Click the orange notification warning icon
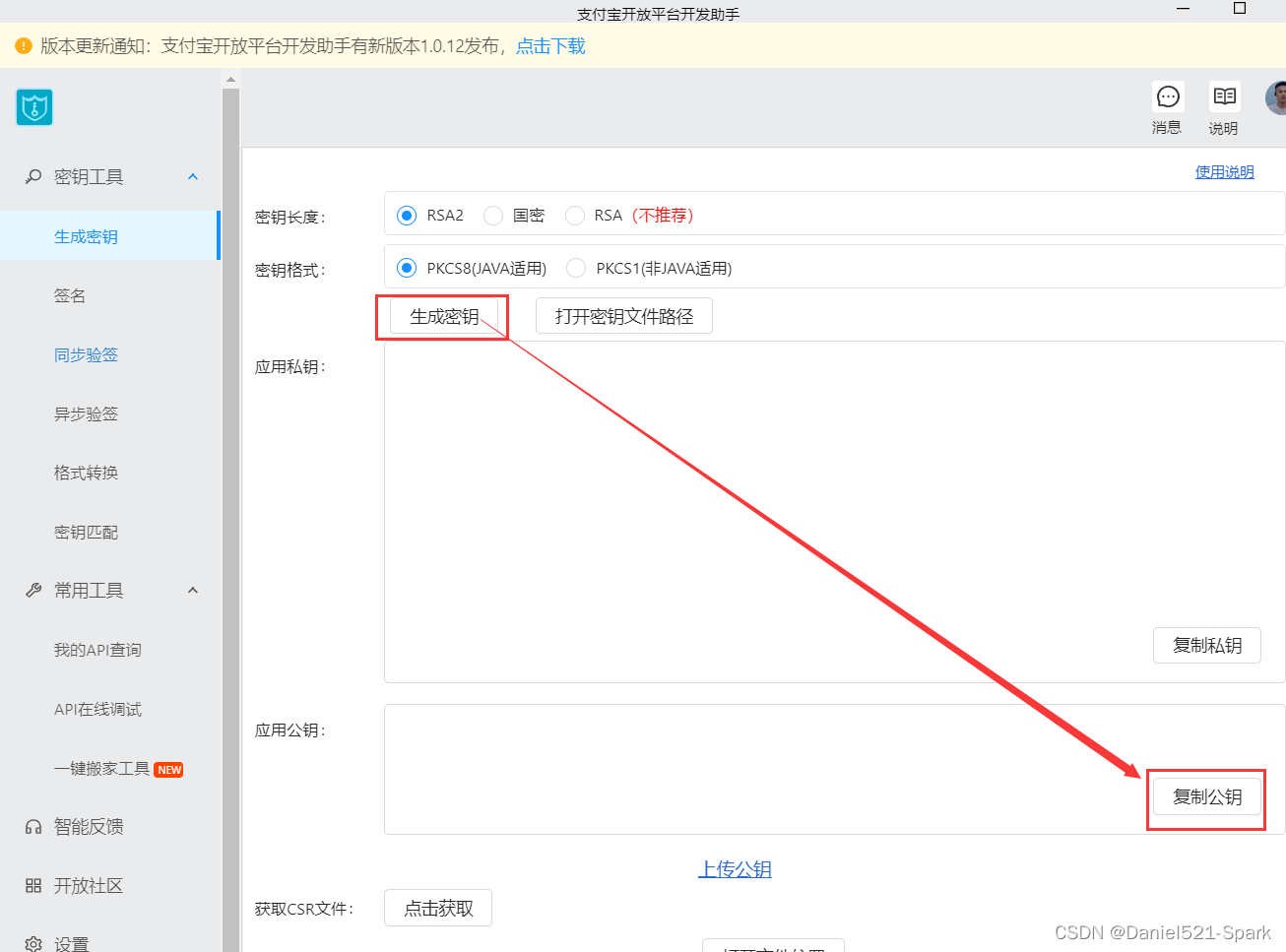 pyautogui.click(x=24, y=46)
